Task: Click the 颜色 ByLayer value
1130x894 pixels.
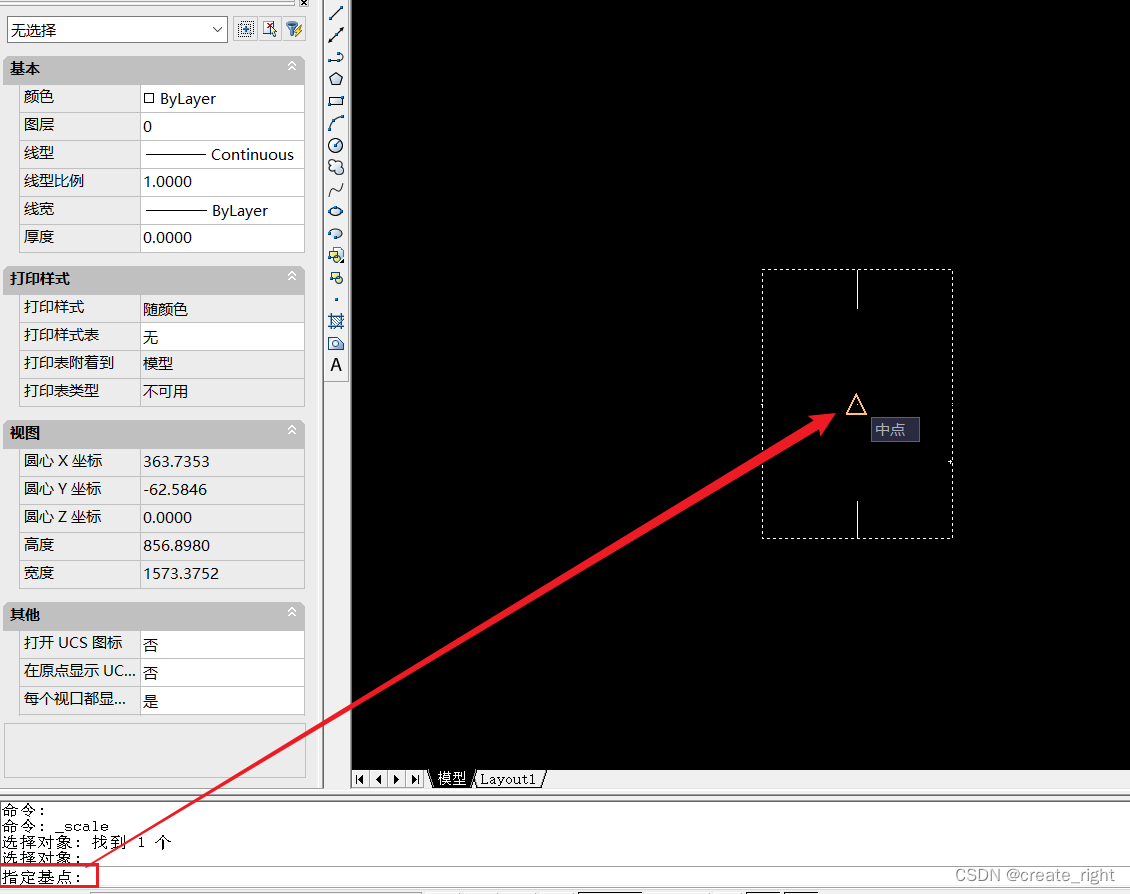Action: [x=222, y=99]
